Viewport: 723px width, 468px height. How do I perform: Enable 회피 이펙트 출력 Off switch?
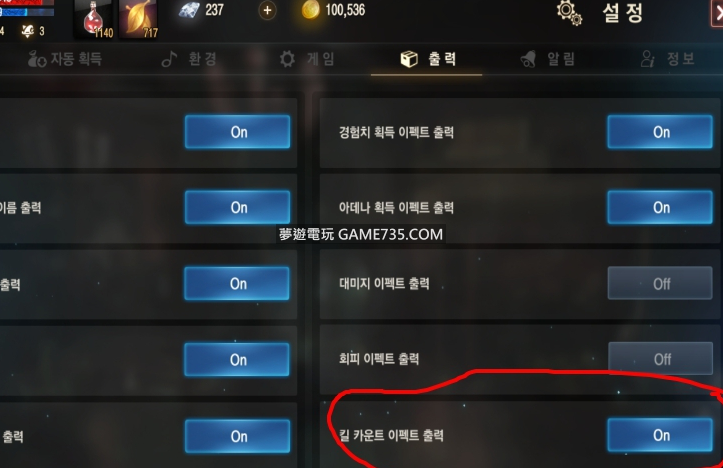pos(660,358)
